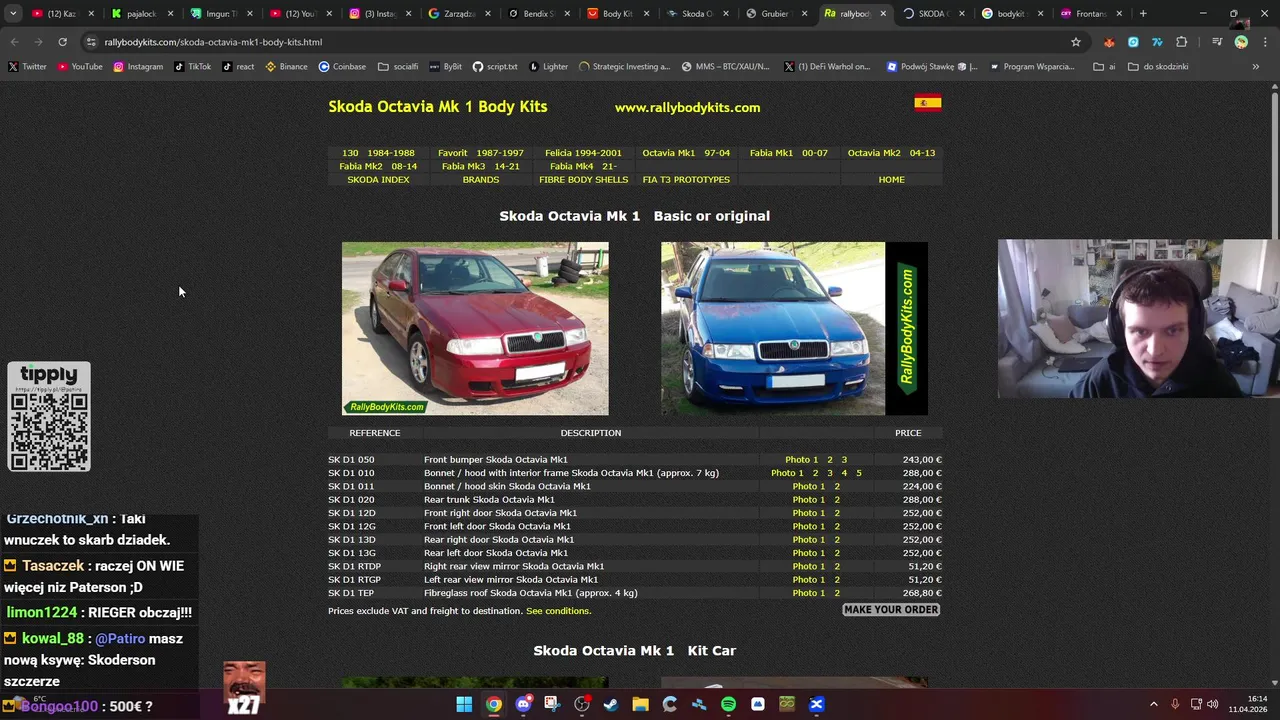
Task: Open the Lighter bookmark
Action: pos(548,67)
